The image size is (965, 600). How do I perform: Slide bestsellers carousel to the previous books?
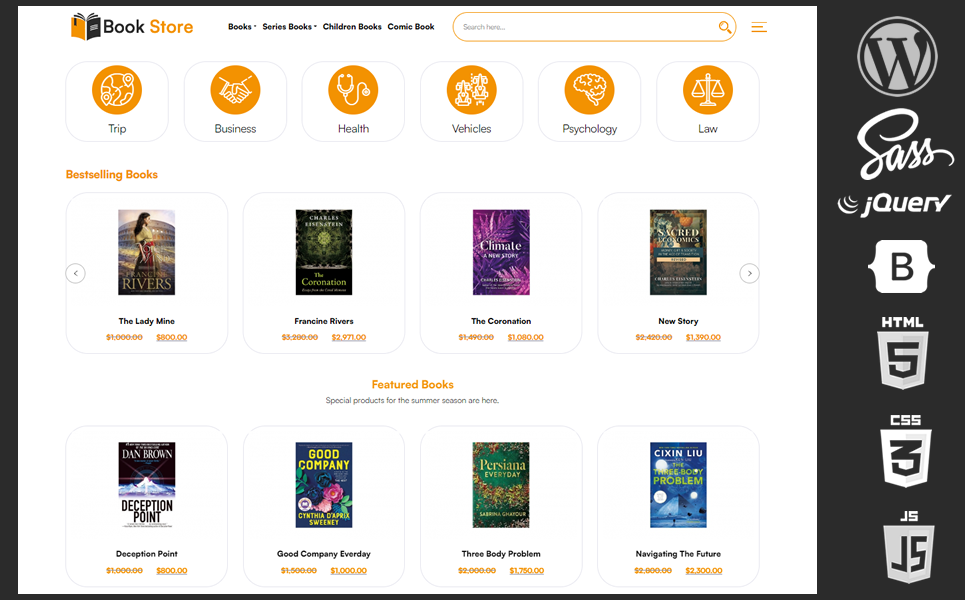[75, 273]
